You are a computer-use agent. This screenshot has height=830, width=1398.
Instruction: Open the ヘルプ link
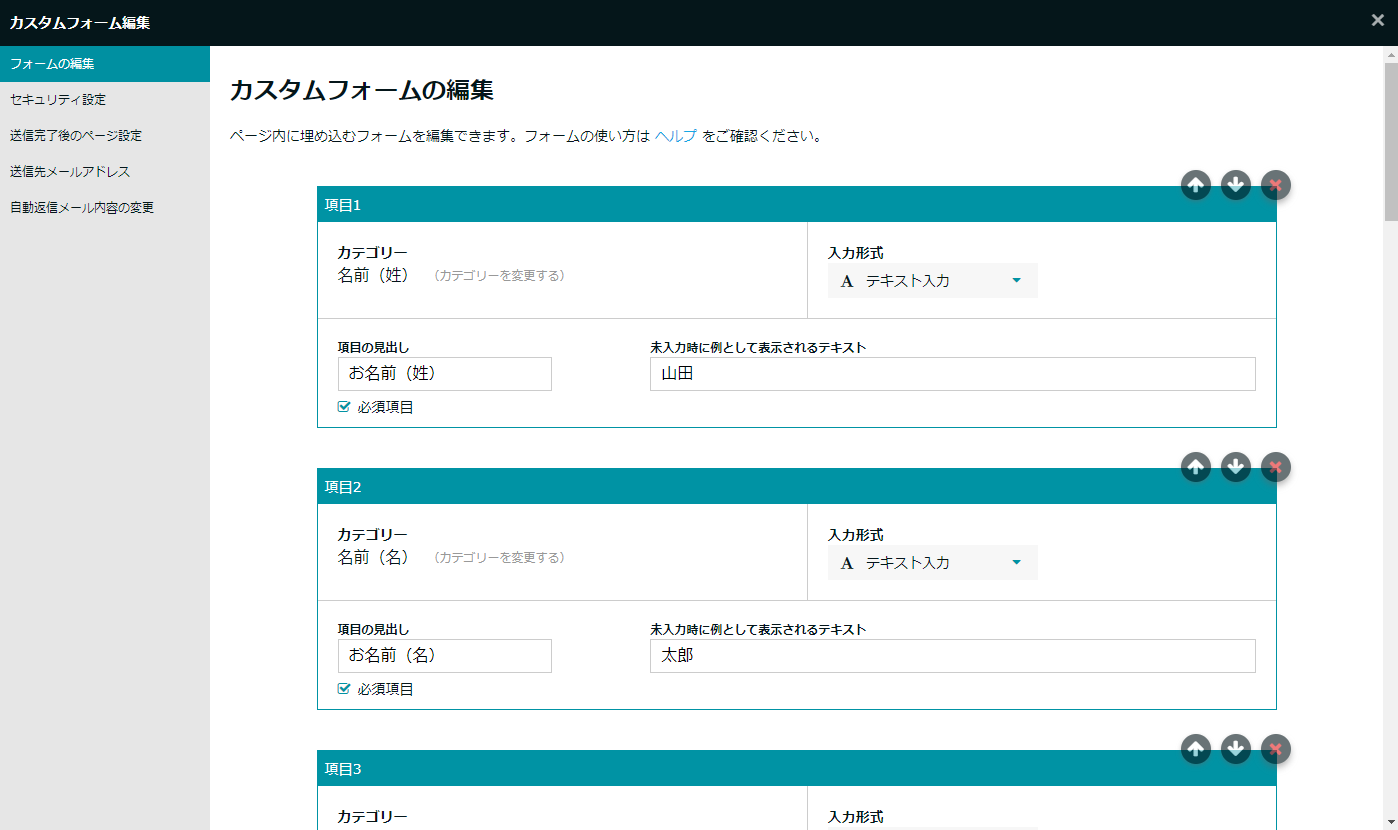tap(676, 136)
